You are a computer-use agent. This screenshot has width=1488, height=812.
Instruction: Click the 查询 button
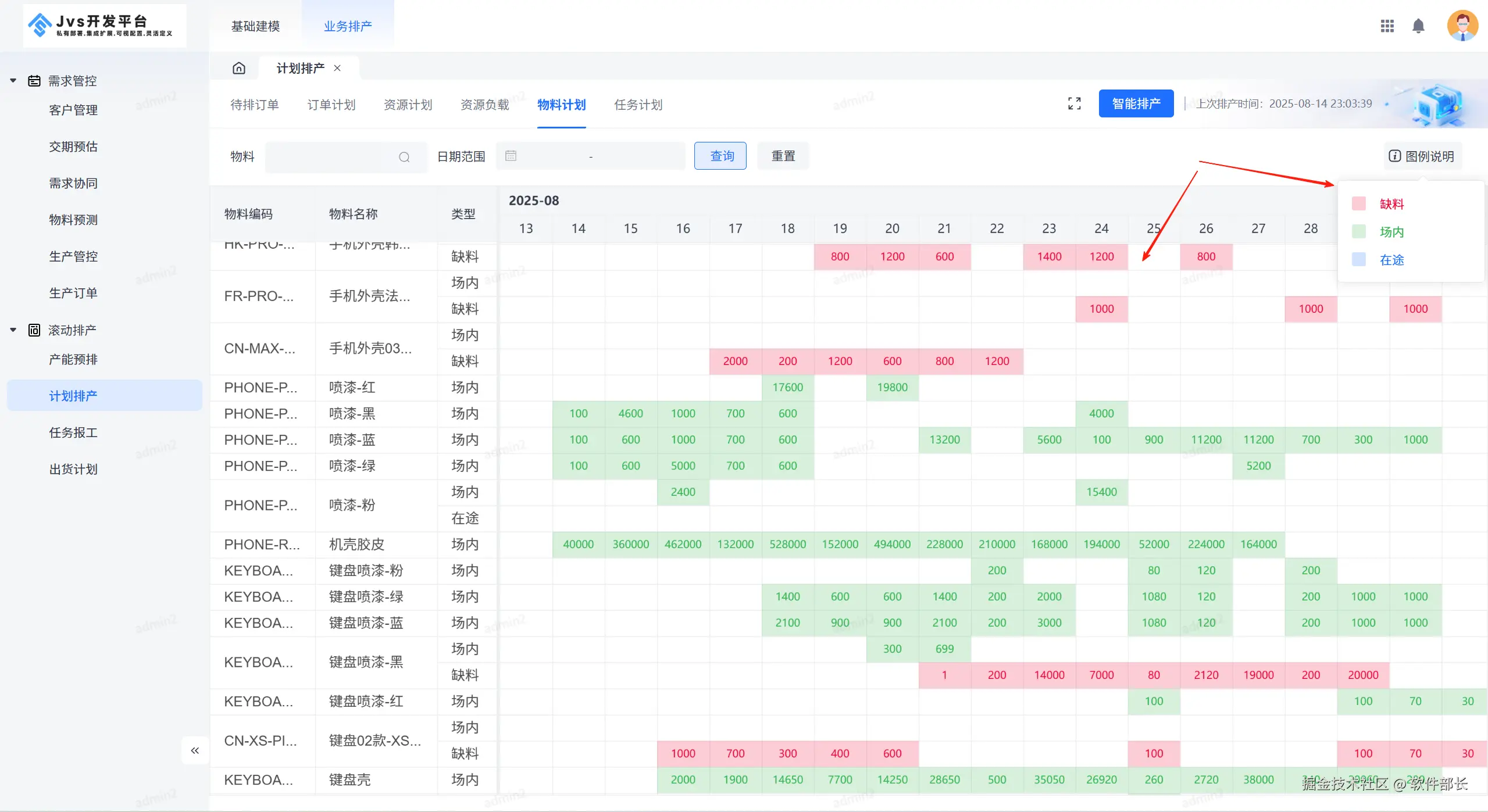point(720,156)
